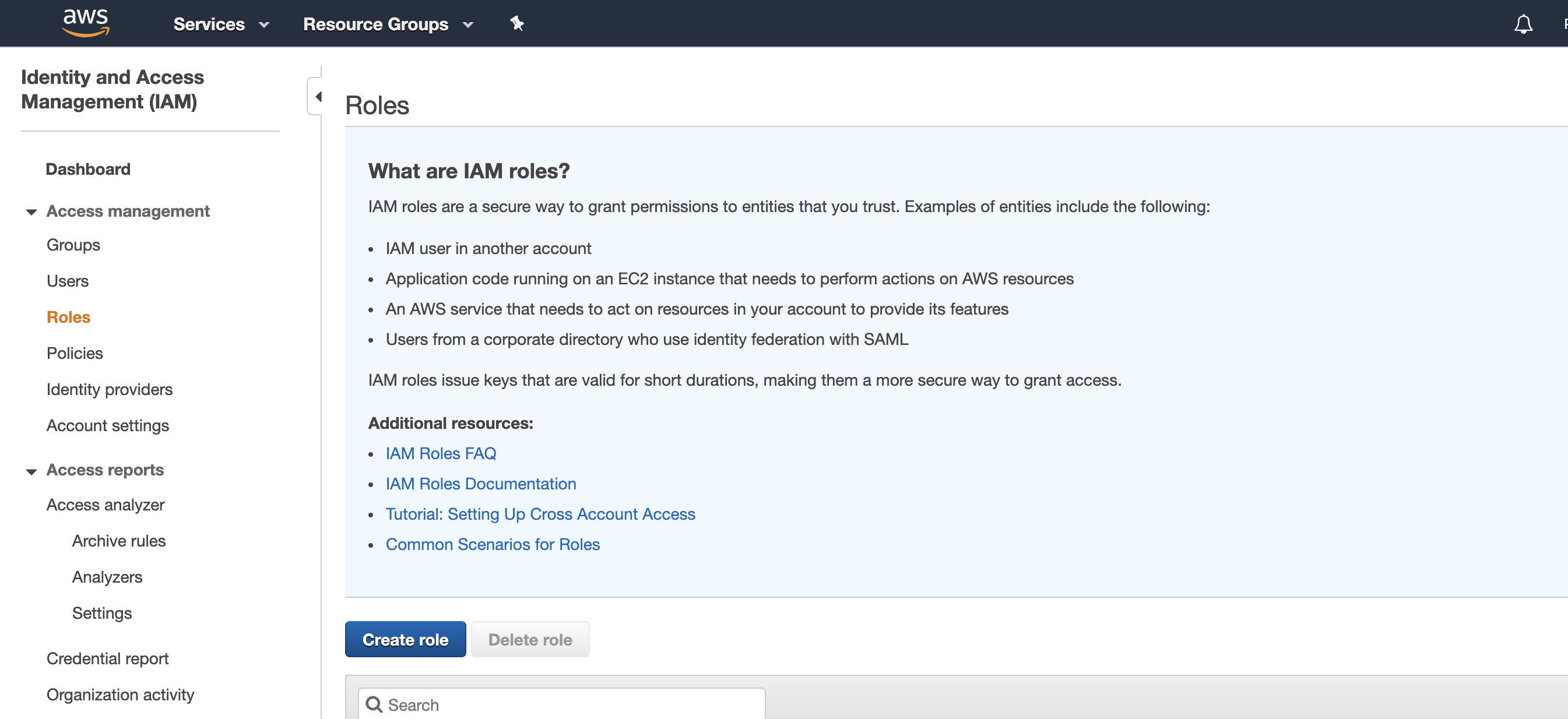Open the Groups page
The image size is (1568, 719).
(x=73, y=245)
